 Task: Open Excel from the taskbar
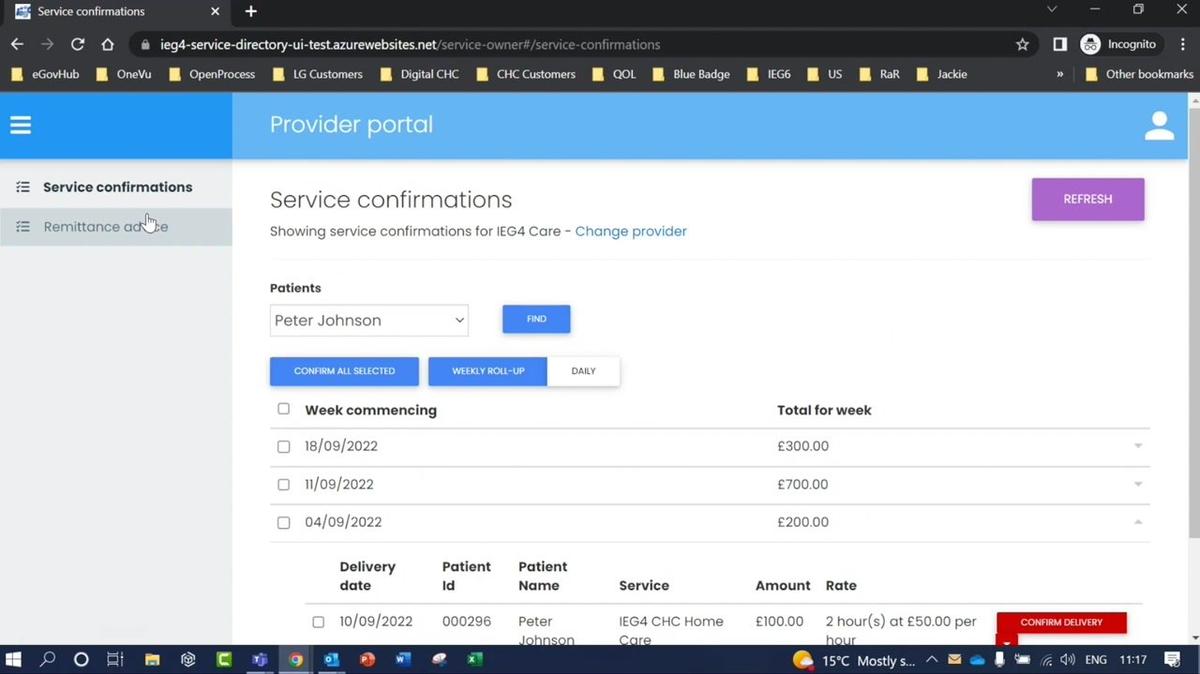pos(475,660)
